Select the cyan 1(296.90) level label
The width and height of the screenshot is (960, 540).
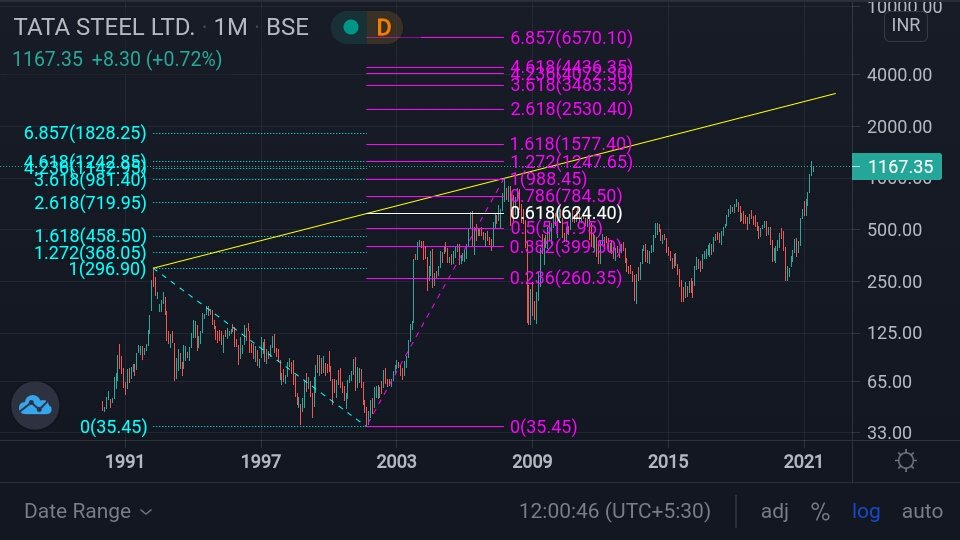point(108,269)
